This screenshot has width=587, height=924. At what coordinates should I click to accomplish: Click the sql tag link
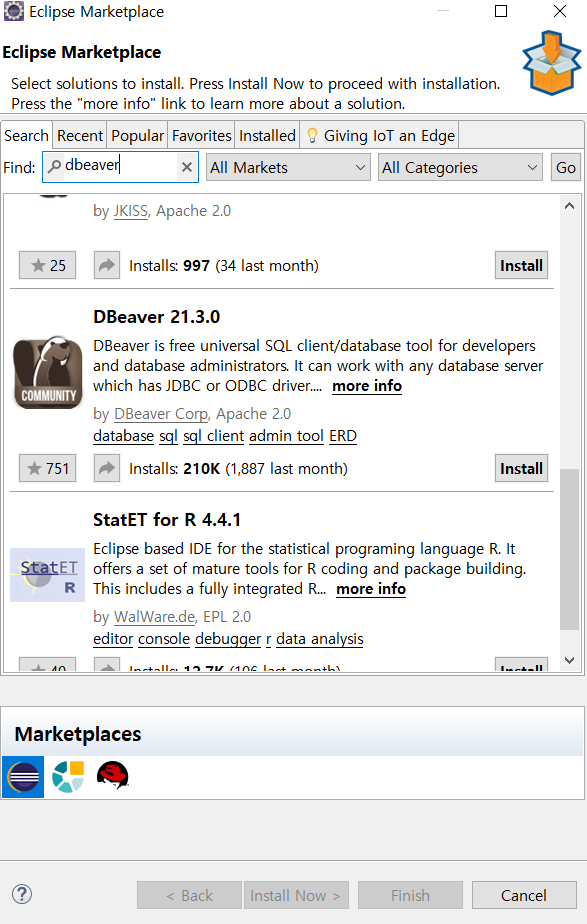(x=169, y=436)
